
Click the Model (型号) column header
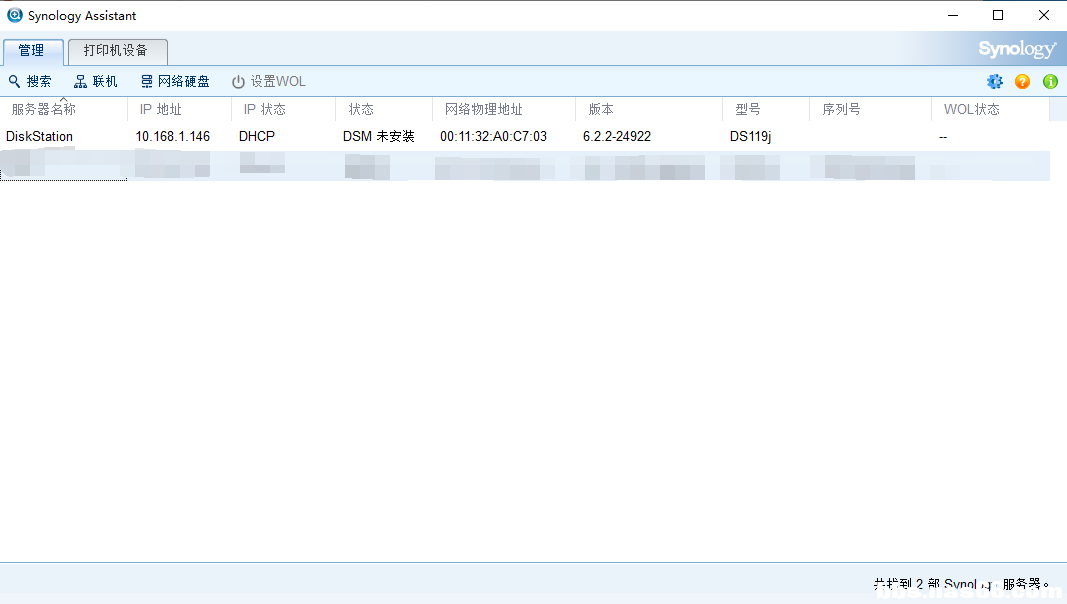(x=748, y=110)
